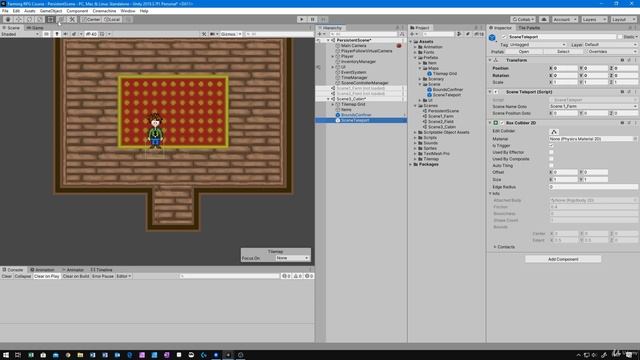Viewport: 640px width, 360px height.
Task: Open Box Collider 2D component options menu
Action: pyautogui.click(x=636, y=123)
